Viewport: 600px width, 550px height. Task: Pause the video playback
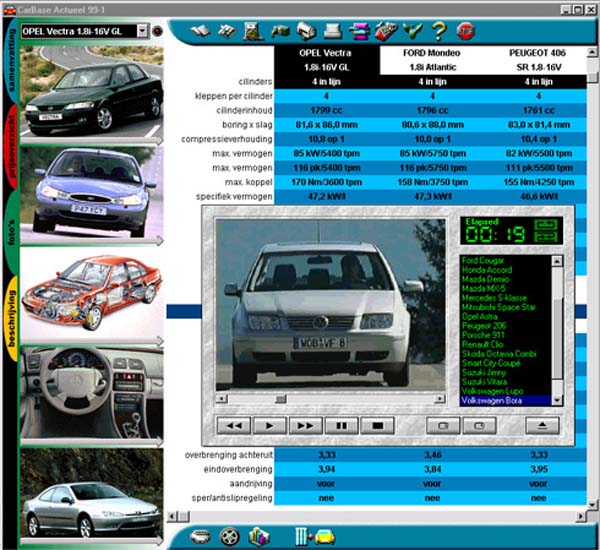click(342, 425)
